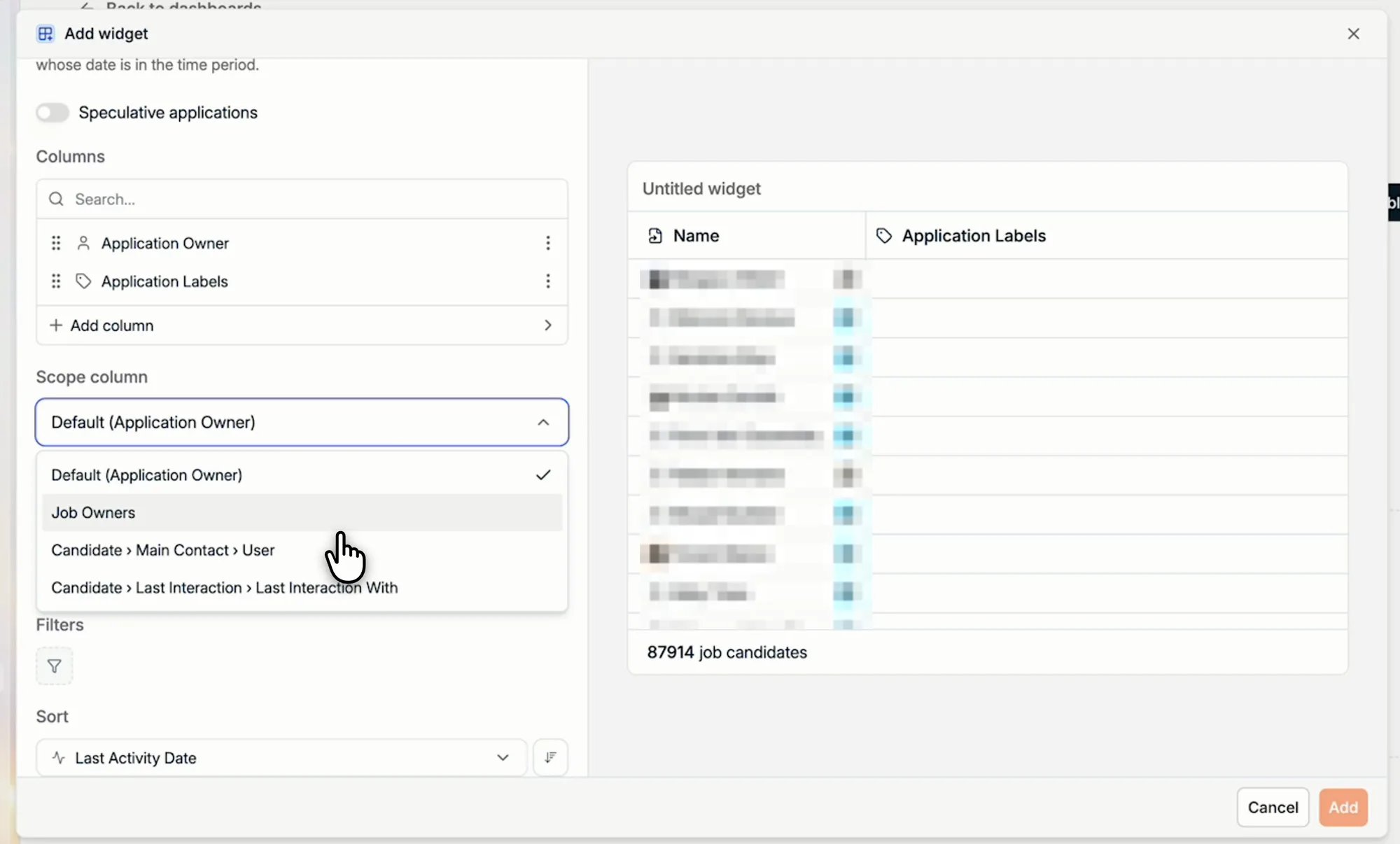Expand the Add column chevron arrow
The image size is (1400, 844).
pos(547,325)
